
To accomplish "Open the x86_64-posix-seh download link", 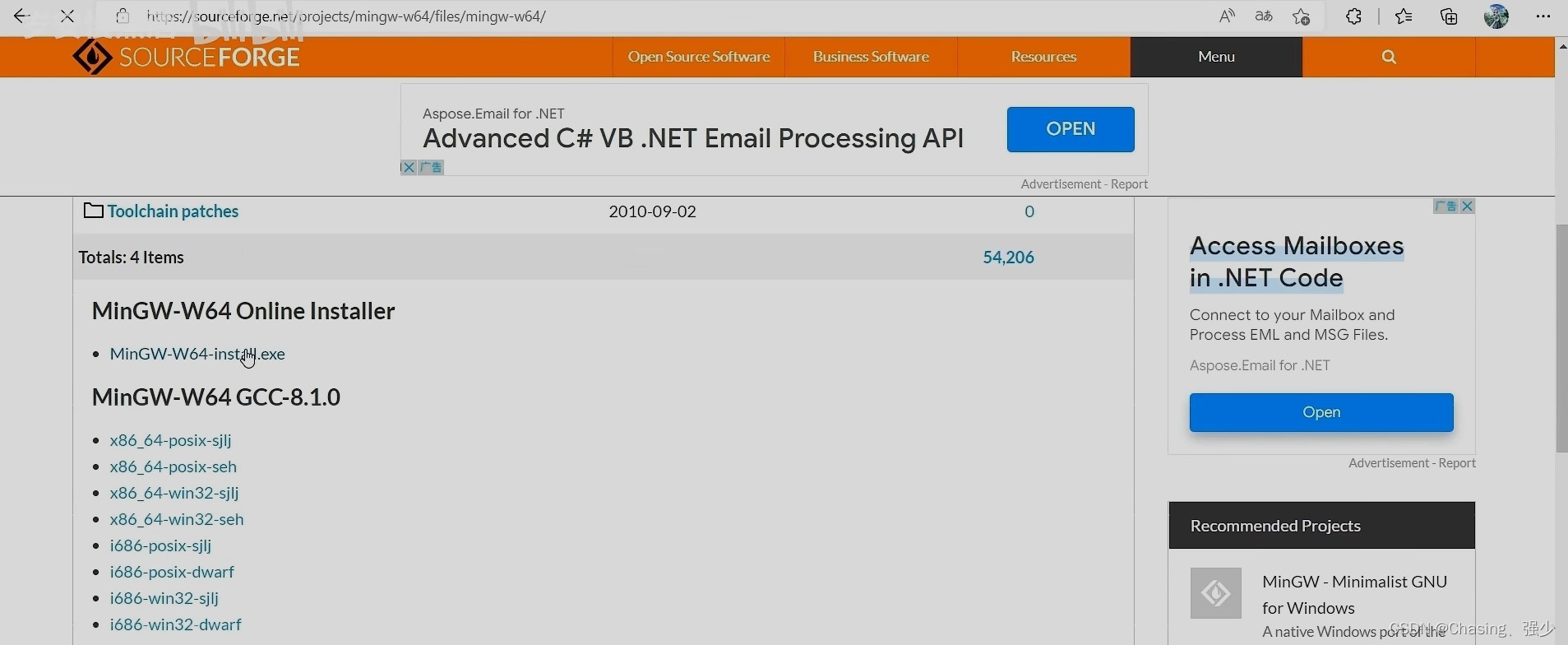I will 173,466.
